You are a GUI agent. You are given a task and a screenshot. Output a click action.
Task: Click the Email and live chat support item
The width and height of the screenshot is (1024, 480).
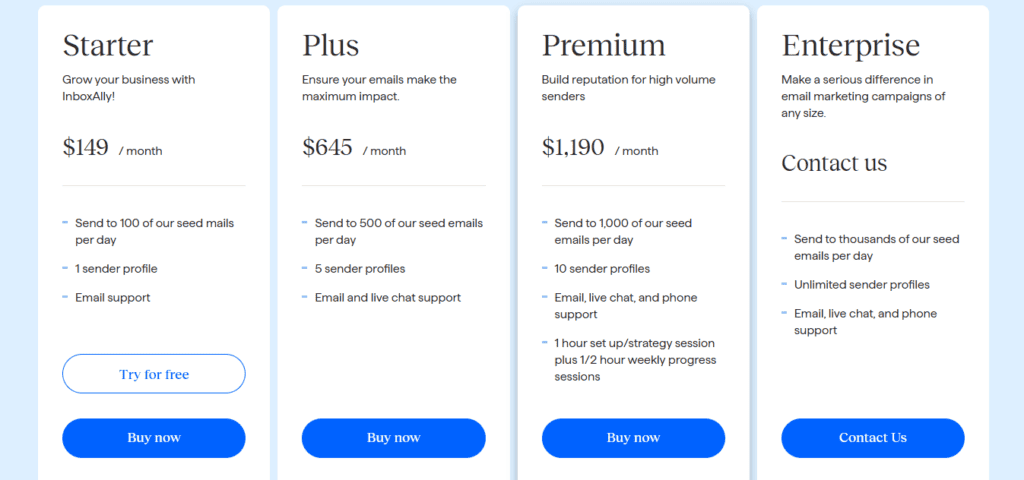click(388, 298)
